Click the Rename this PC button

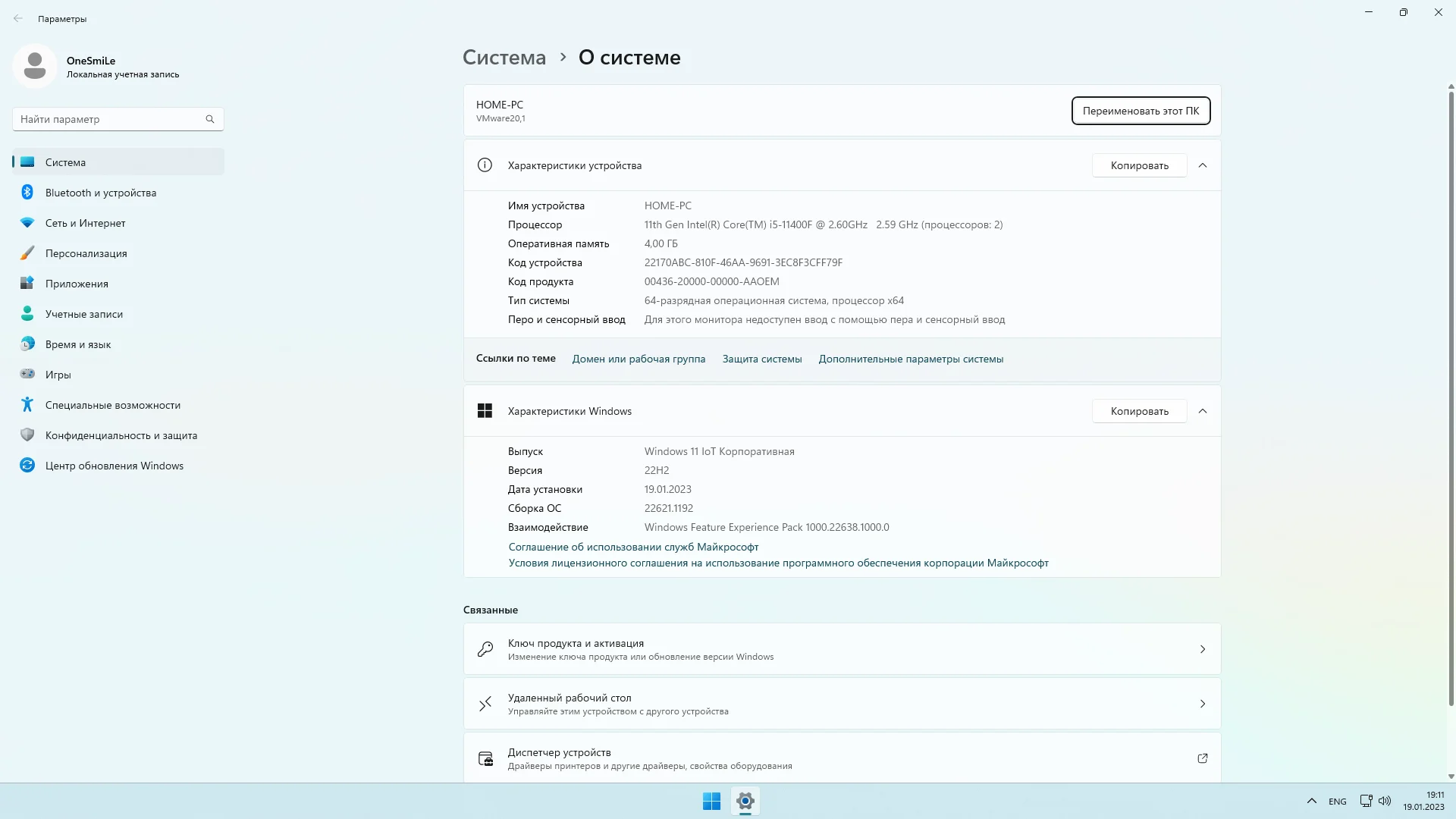pos(1141,111)
